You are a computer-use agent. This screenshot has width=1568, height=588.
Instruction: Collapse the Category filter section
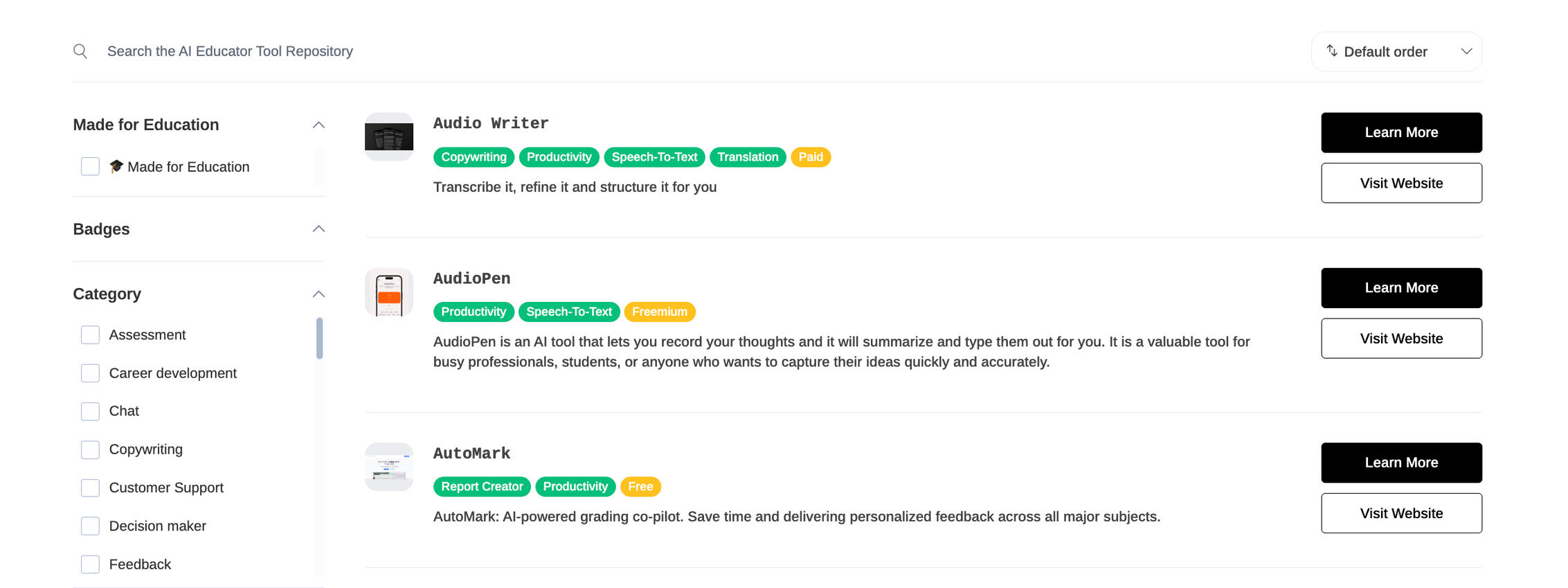click(x=318, y=294)
